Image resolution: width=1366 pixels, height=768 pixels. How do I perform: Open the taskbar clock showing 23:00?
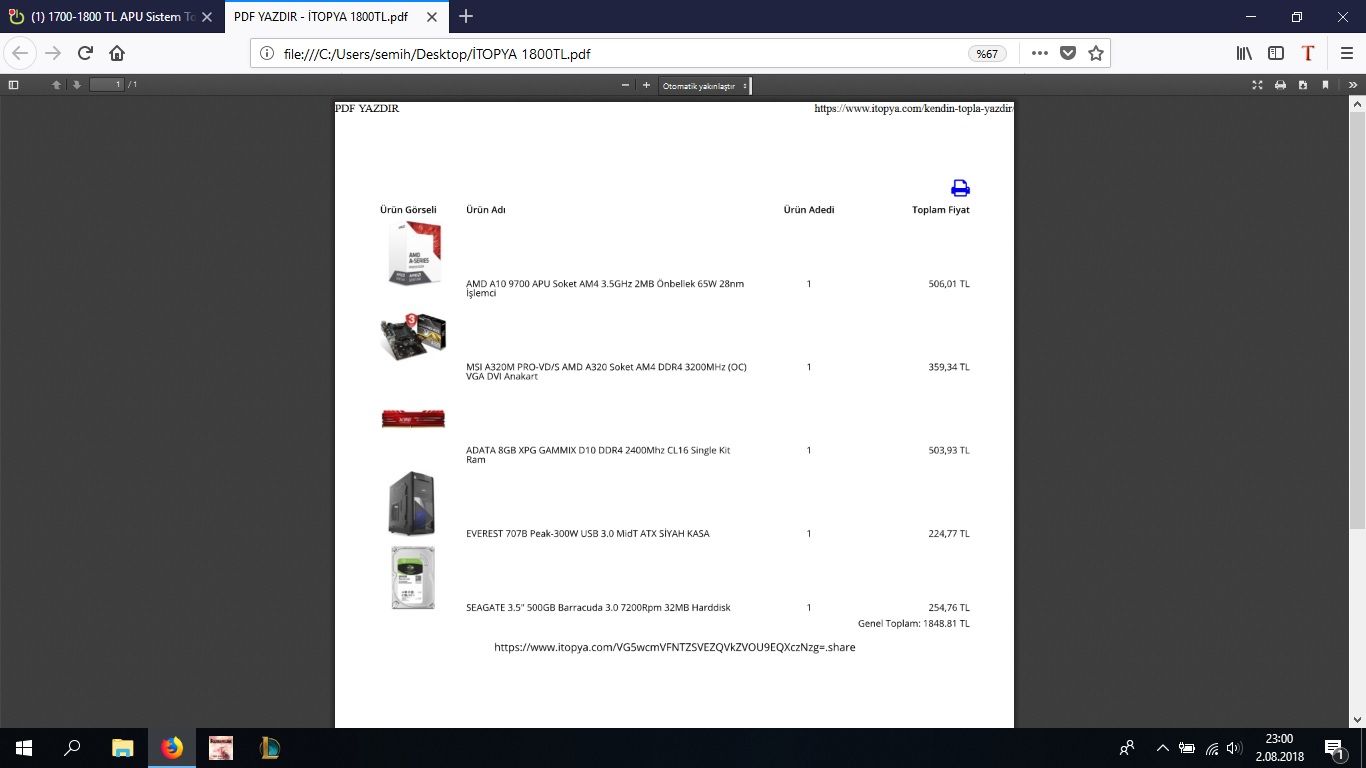(x=1279, y=748)
